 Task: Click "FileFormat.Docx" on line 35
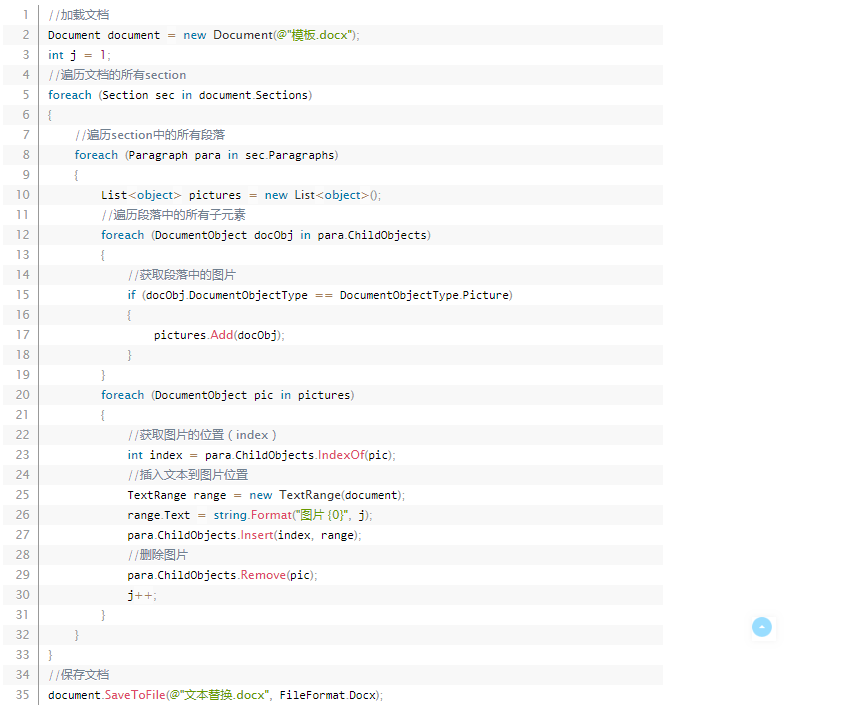point(328,695)
